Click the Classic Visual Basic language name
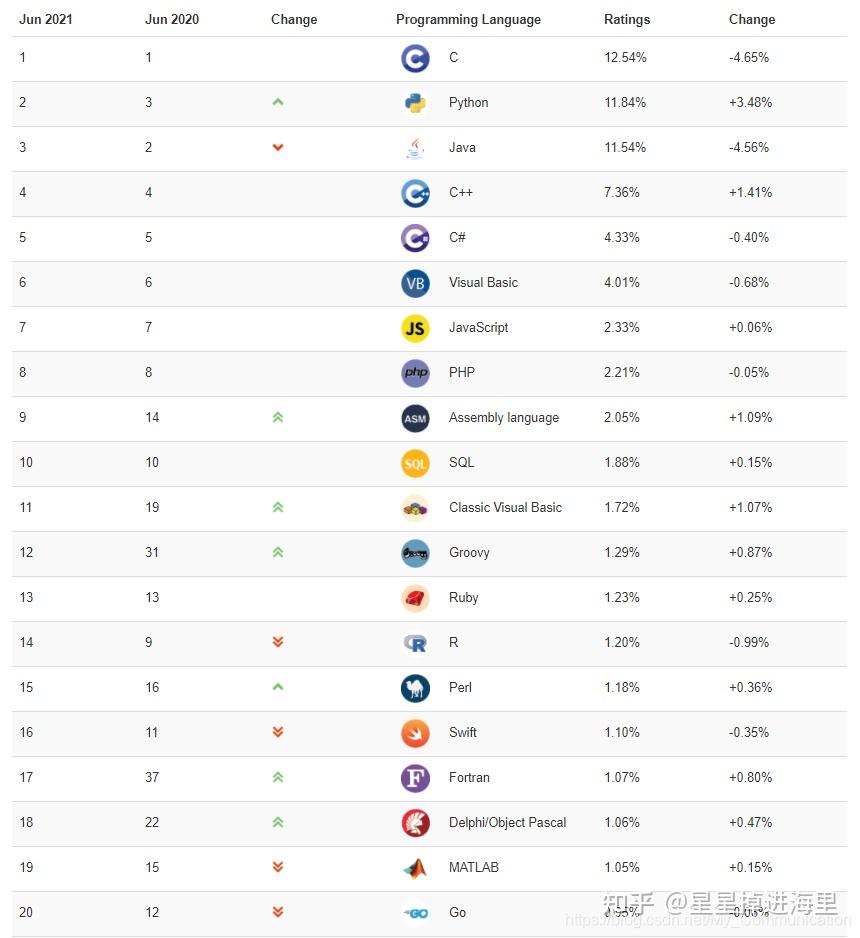The image size is (860, 938). tap(505, 507)
